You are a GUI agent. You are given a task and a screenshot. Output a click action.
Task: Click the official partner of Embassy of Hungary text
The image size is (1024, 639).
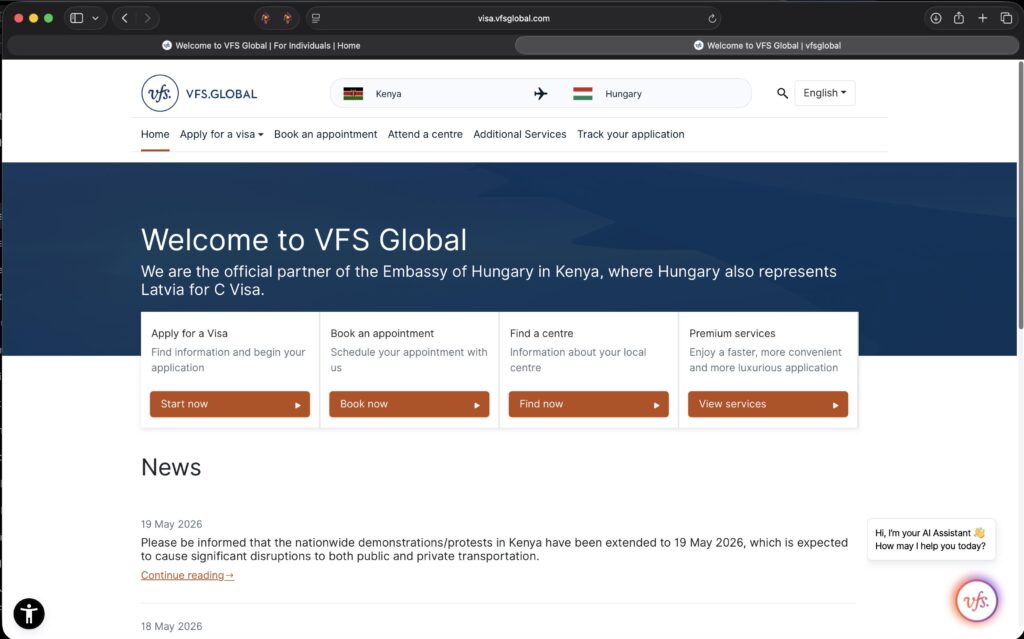[488, 280]
